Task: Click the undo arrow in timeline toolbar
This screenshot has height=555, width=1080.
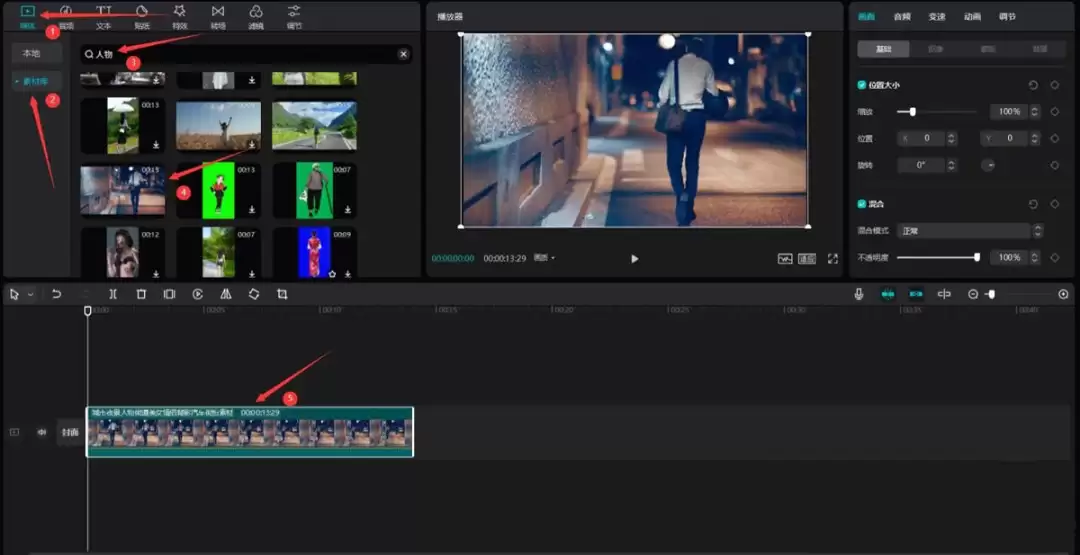Action: 57,294
